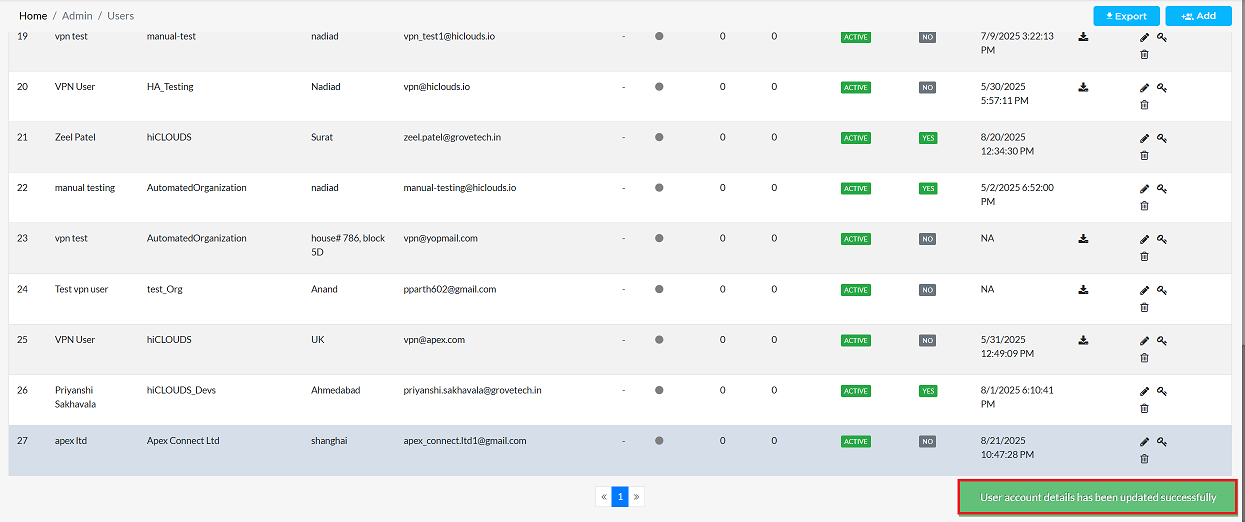Edit the manual testing user row

1145,188
